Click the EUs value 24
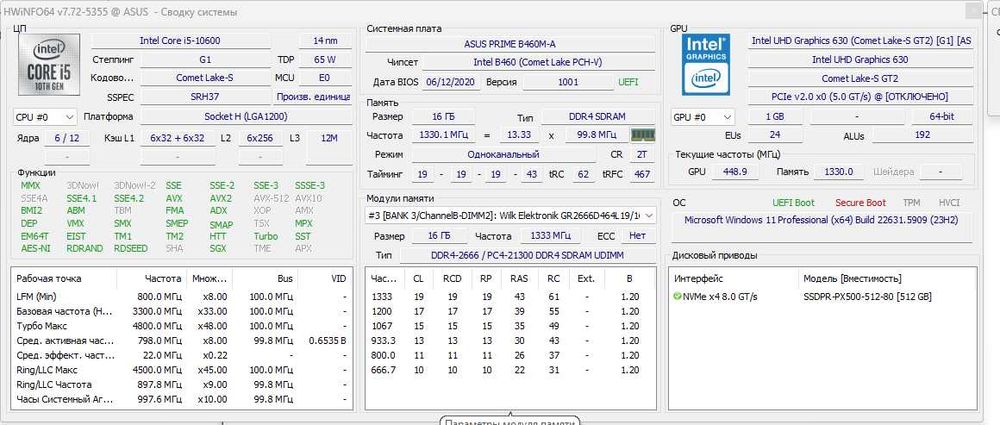This screenshot has height=425, width=1000. pos(774,135)
